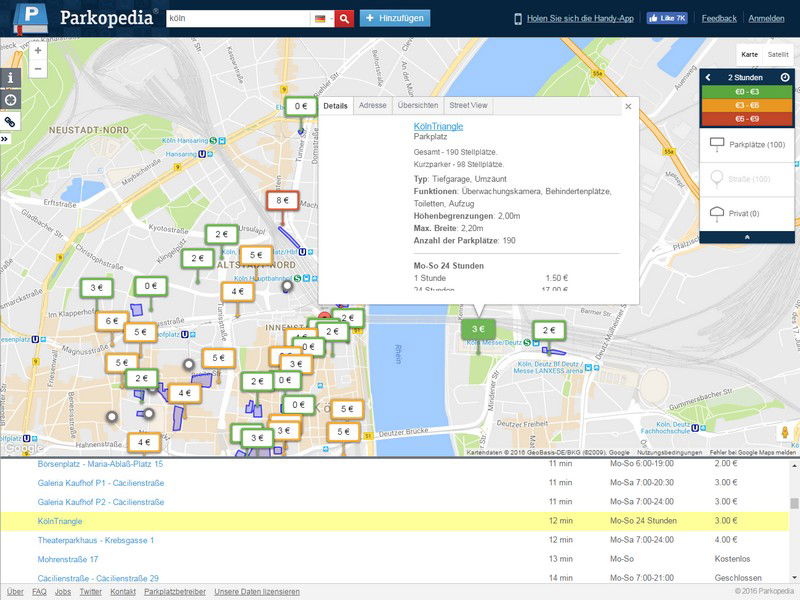Click the Über footer link
Viewport: 800px width, 600px height.
(15, 592)
